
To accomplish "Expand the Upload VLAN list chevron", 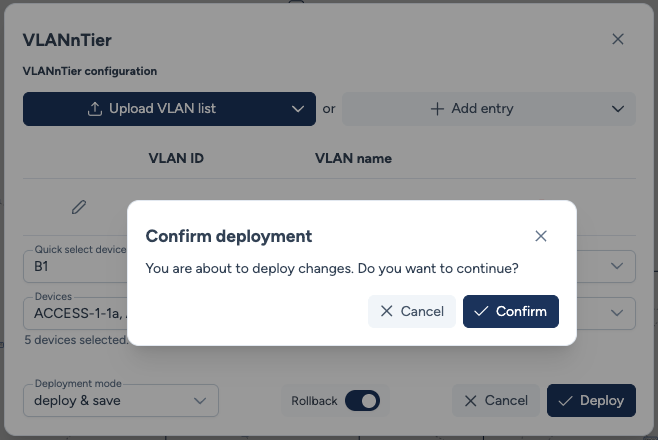I will click(x=297, y=108).
